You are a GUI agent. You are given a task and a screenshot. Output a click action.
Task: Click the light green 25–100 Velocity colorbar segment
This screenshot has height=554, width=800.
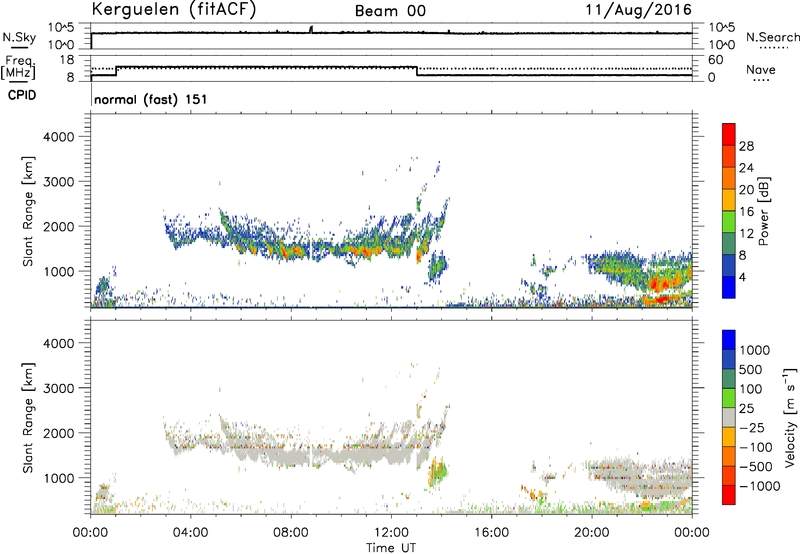(729, 398)
